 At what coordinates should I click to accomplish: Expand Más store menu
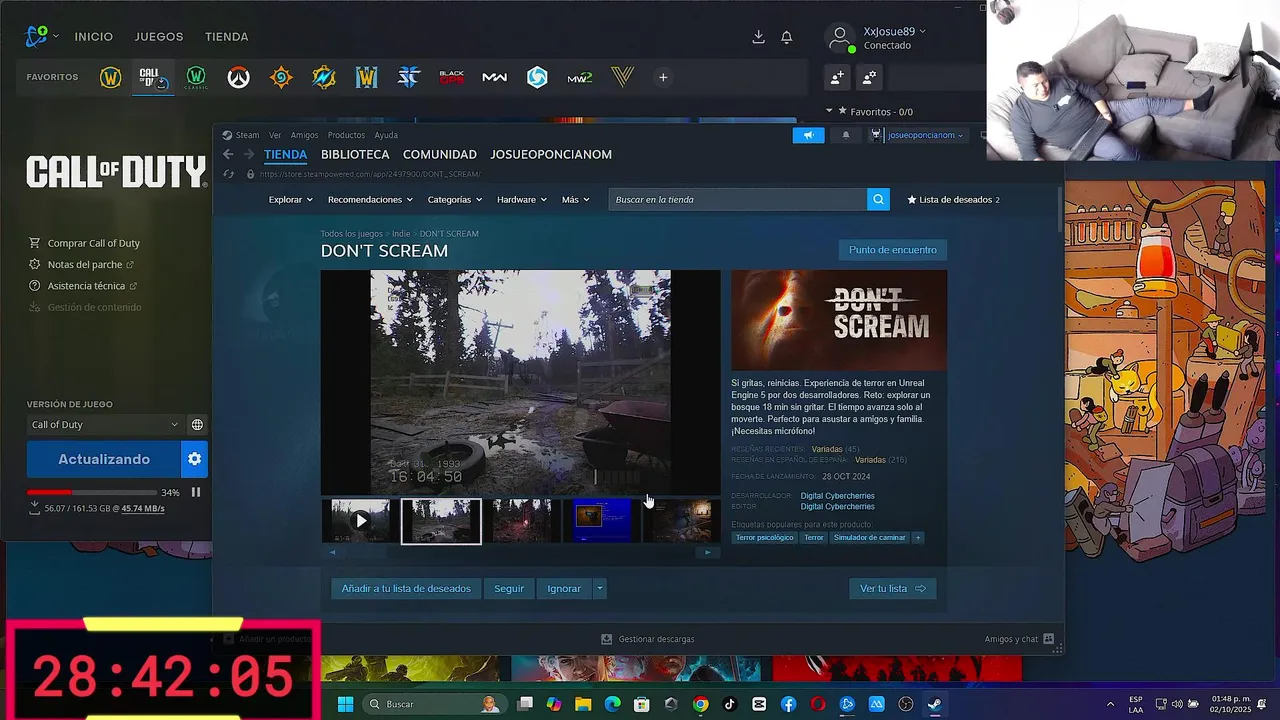(575, 199)
